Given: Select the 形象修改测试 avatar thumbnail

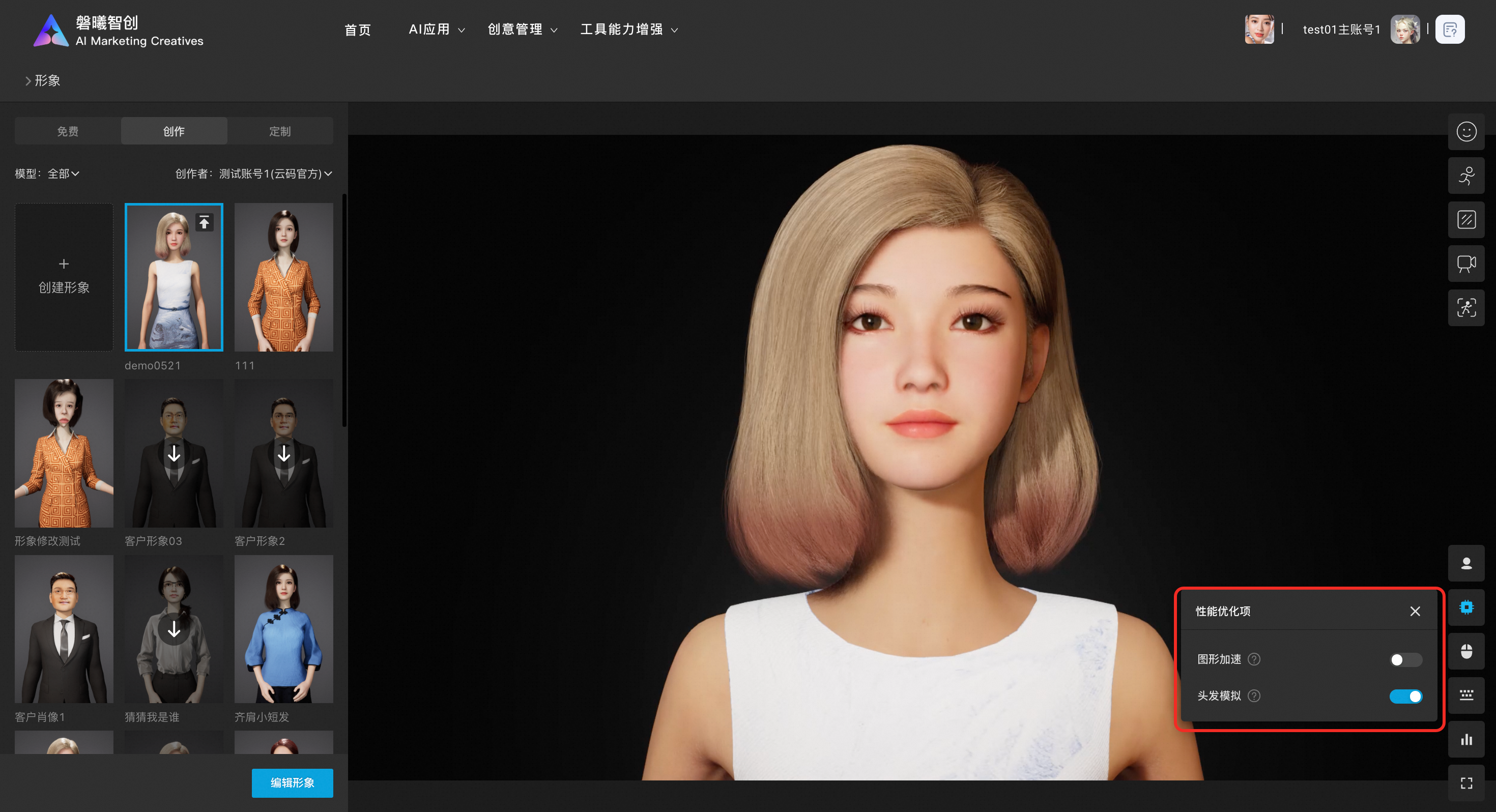Looking at the screenshot, I should pos(64,454).
